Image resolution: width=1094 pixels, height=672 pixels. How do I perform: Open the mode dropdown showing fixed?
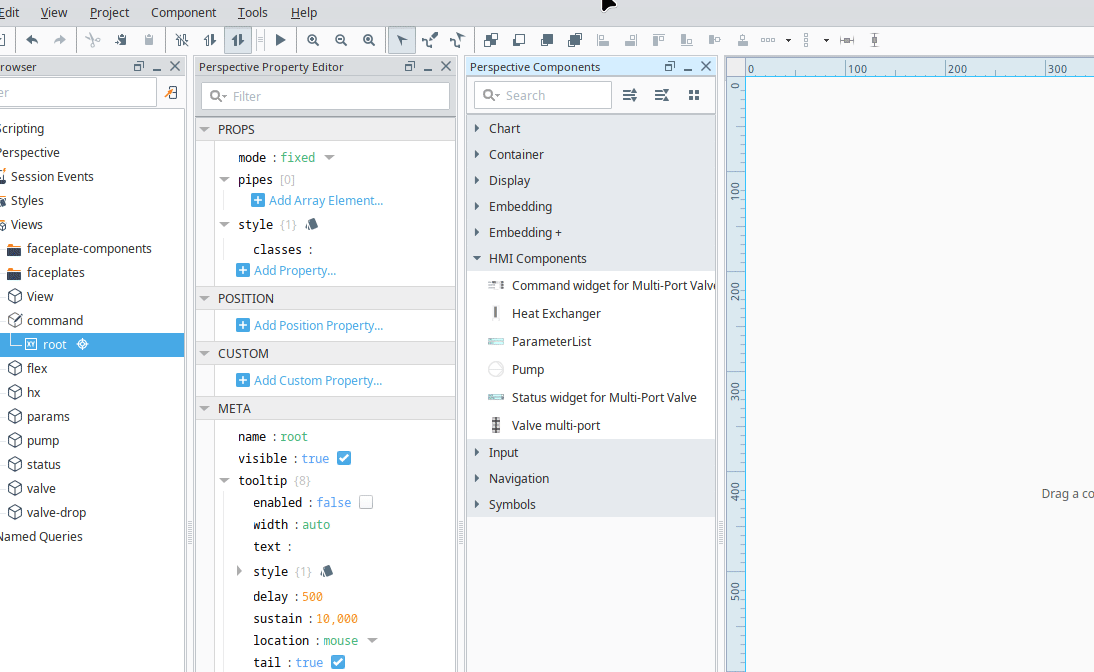tap(329, 157)
